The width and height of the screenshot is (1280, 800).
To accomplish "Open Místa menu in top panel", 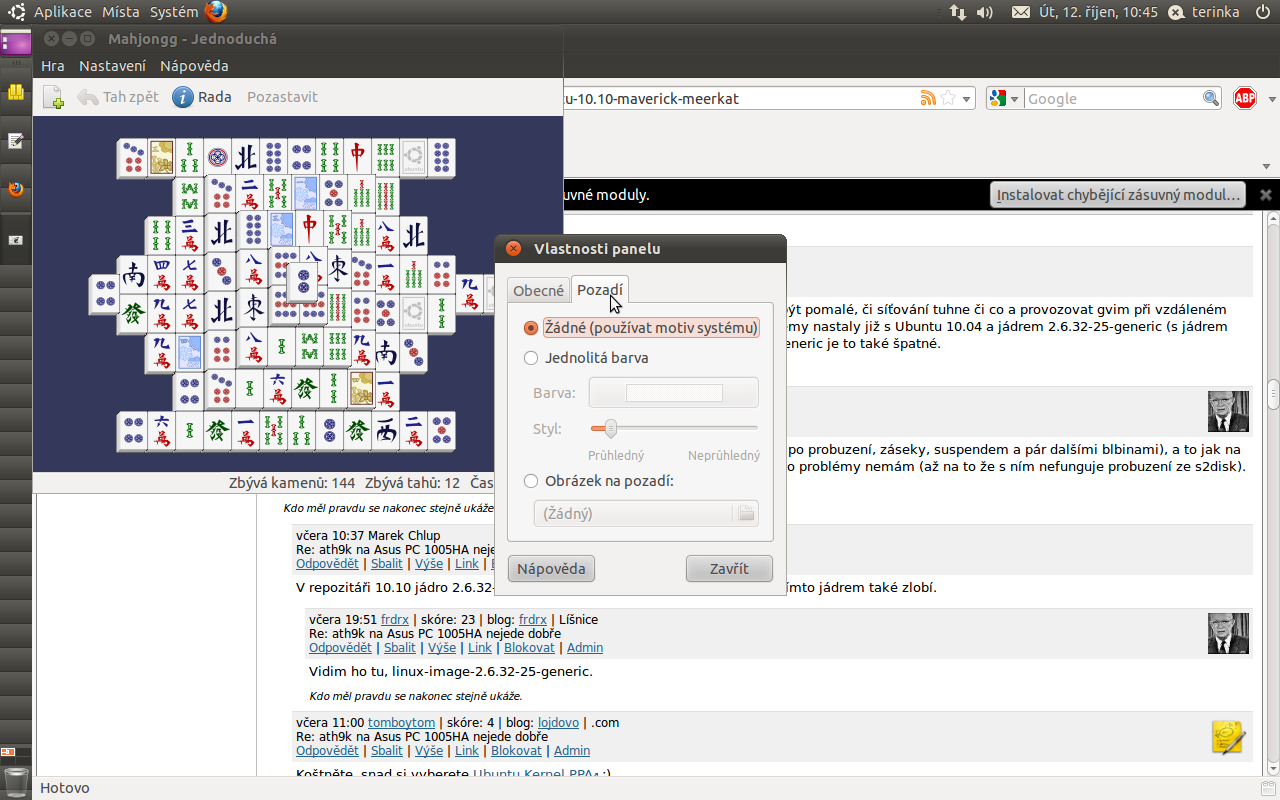I will (121, 12).
